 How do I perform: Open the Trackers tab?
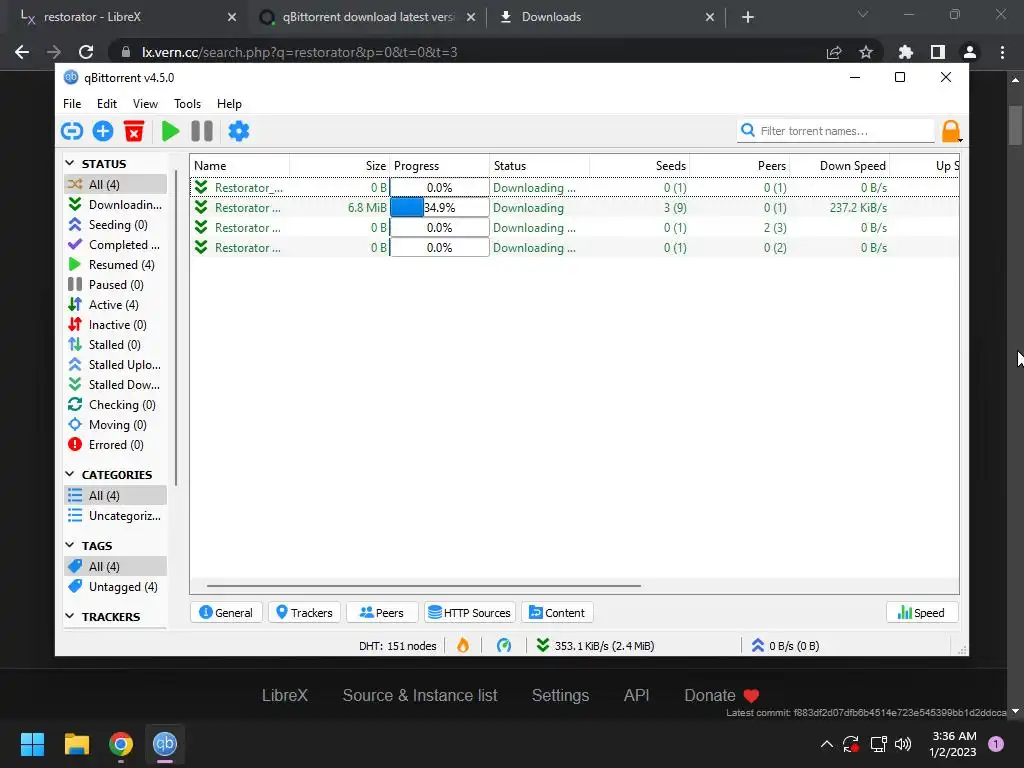304,613
